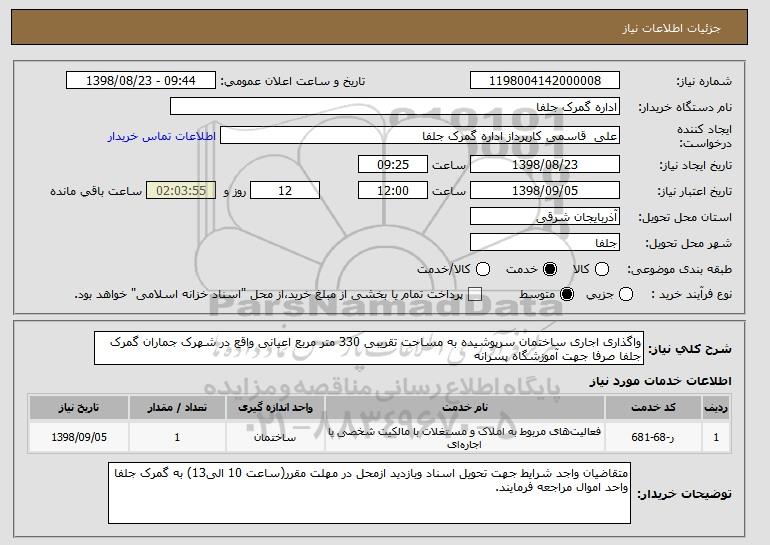Screen dimensions: 770x545
Task: Click the creation time field 09:25
Action: click(393, 164)
